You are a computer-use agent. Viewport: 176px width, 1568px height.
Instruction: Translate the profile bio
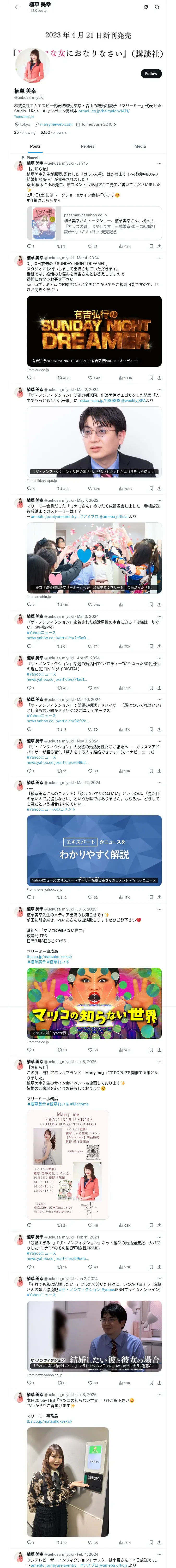click(24, 117)
